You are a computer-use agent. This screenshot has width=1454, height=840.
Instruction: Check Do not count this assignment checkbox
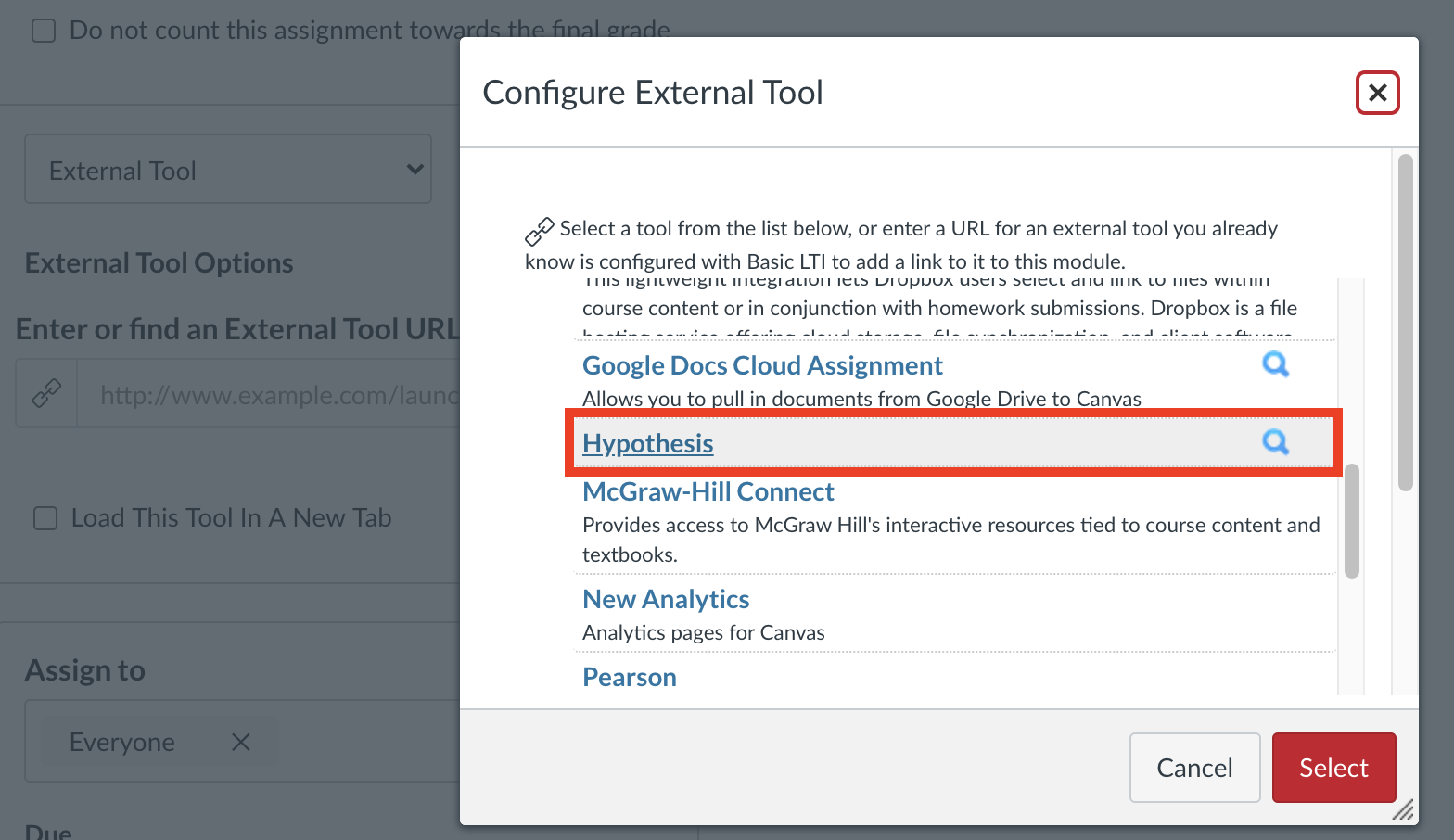44,31
